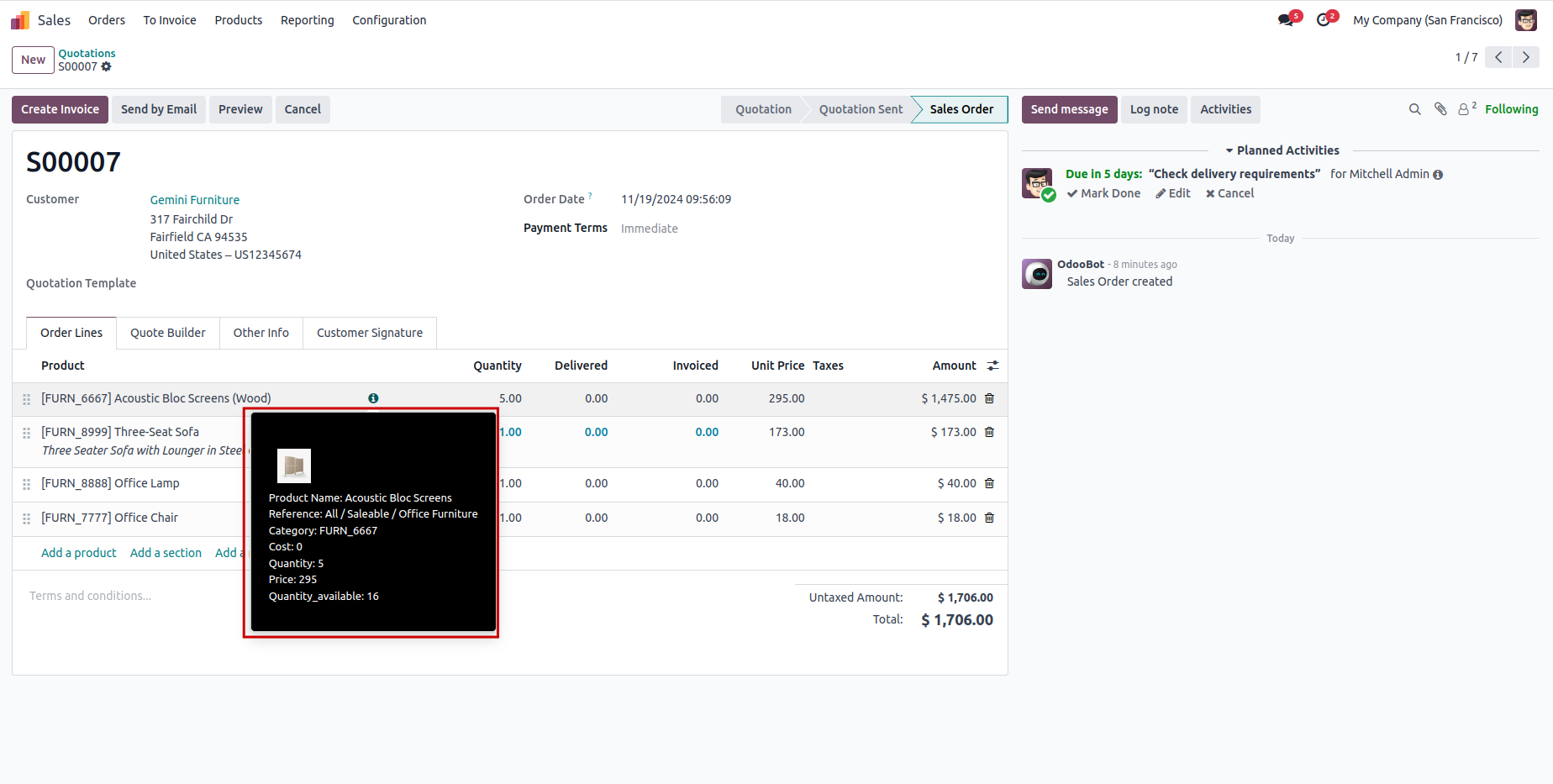Open the user avatar menu in the top bar
Screen dimensions: 1553x784
[1526, 20]
